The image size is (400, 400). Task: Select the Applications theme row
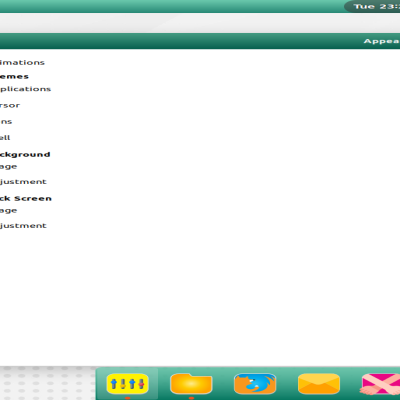click(x=25, y=89)
